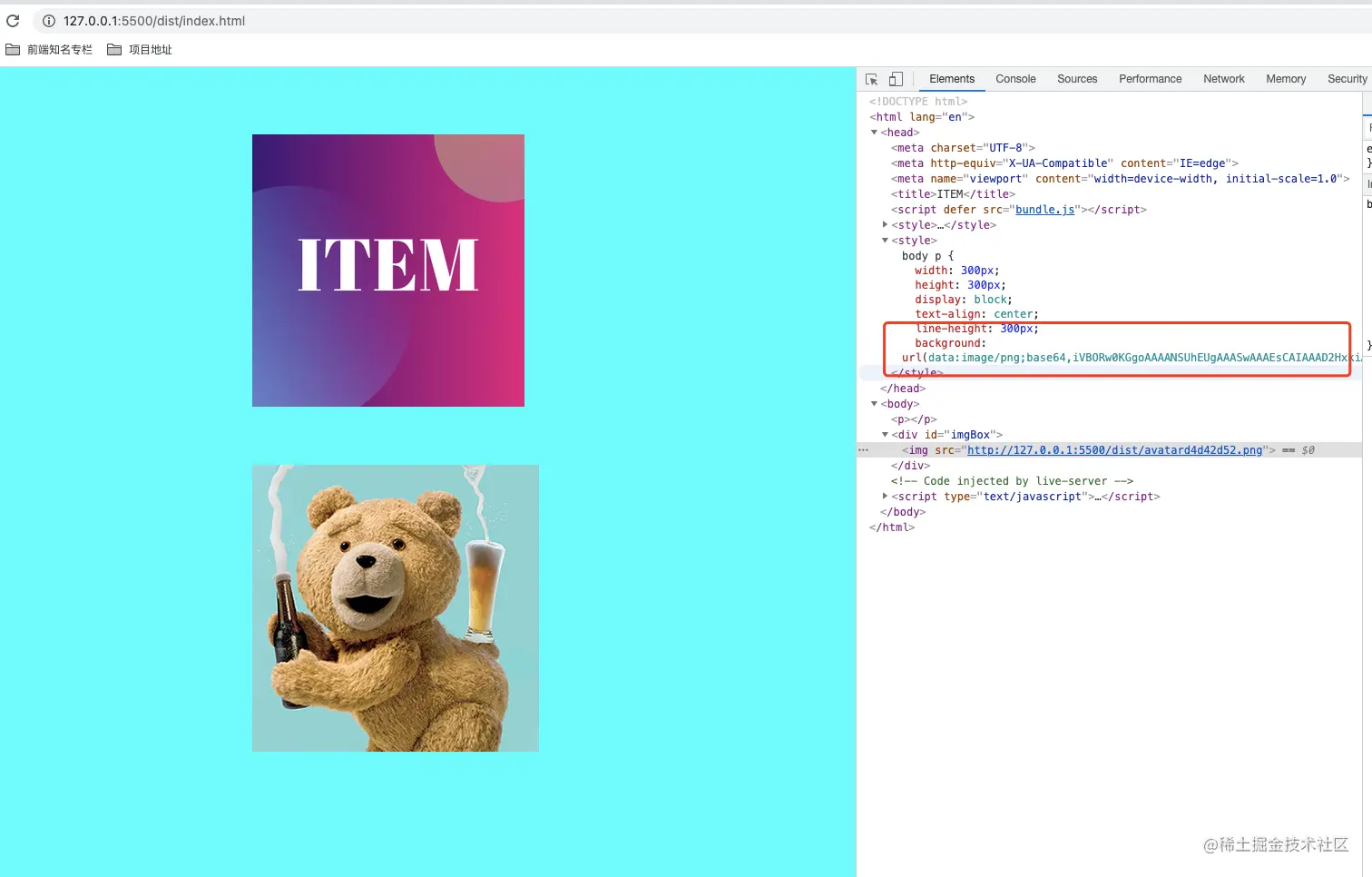Click the "display: block;" CSS line
This screenshot has width=1372, height=877.
964,300
